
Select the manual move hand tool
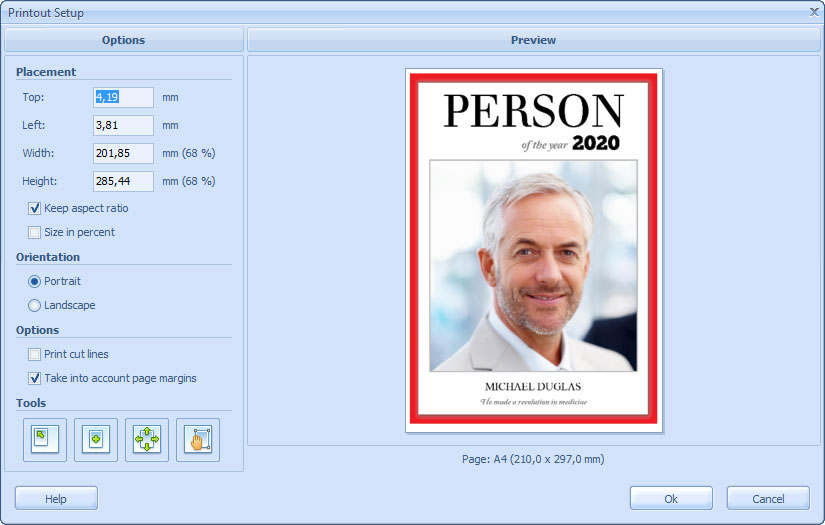click(198, 440)
